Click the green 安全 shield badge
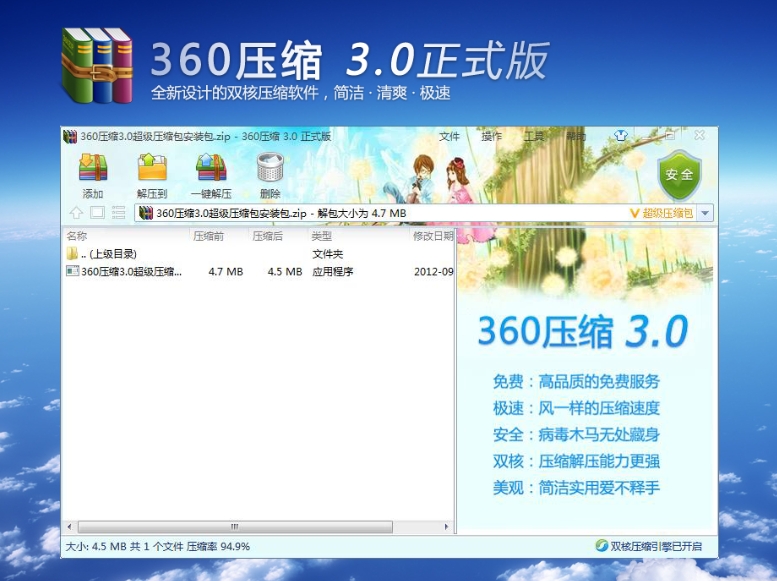Screen dimensions: 777x581 [679, 174]
